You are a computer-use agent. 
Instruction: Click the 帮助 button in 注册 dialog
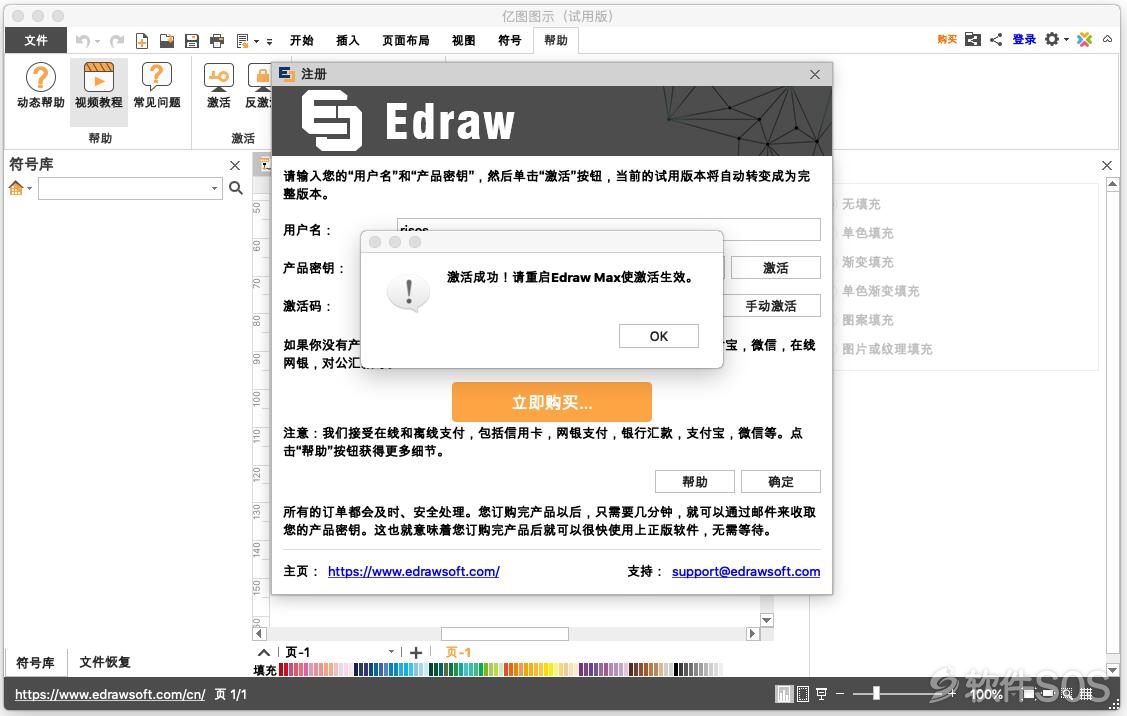[695, 481]
